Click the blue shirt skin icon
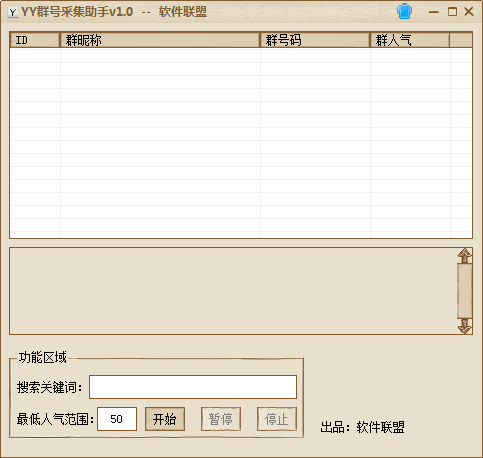 pos(404,12)
